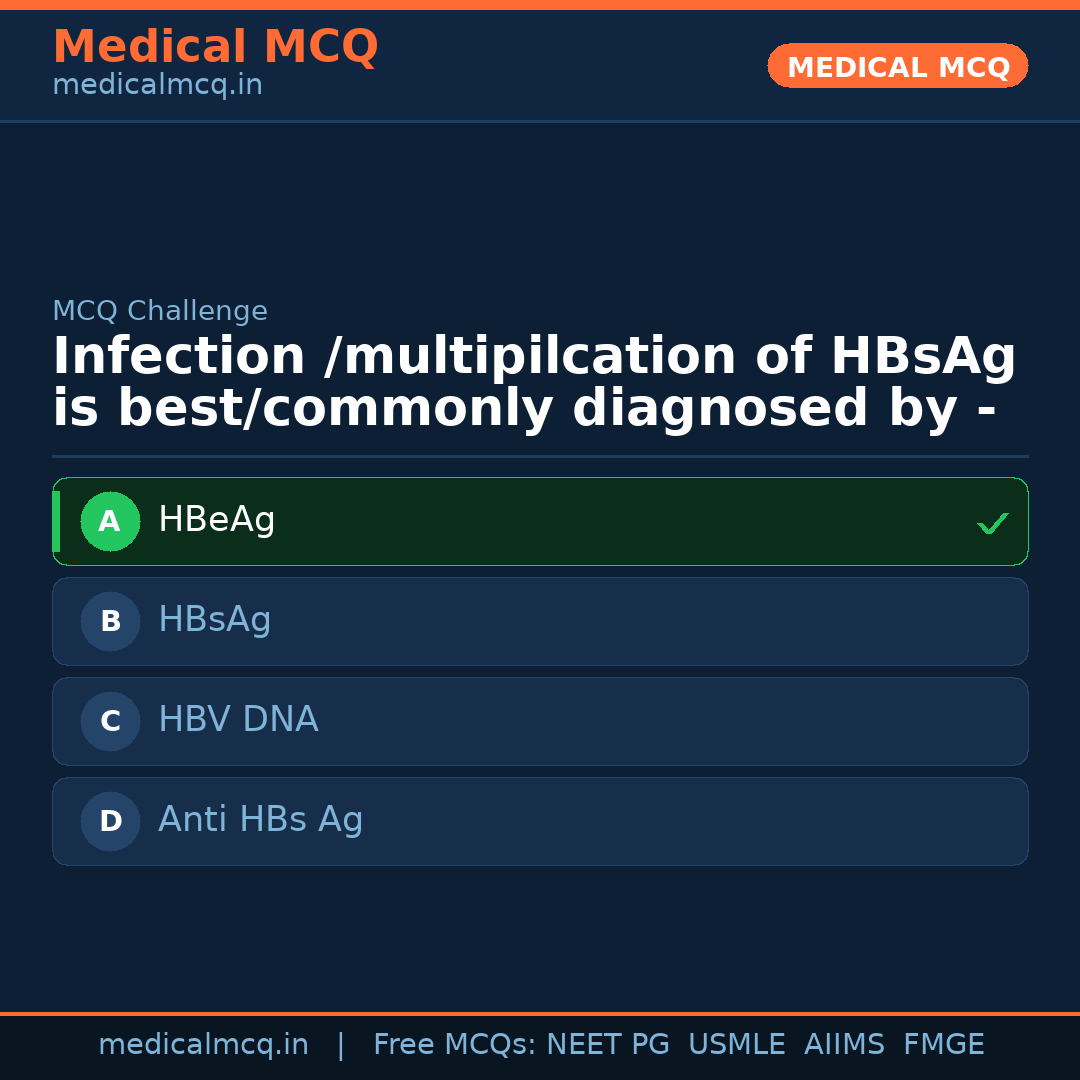Click the MCQ Challenge label
Image resolution: width=1080 pixels, height=1080 pixels.
(160, 311)
